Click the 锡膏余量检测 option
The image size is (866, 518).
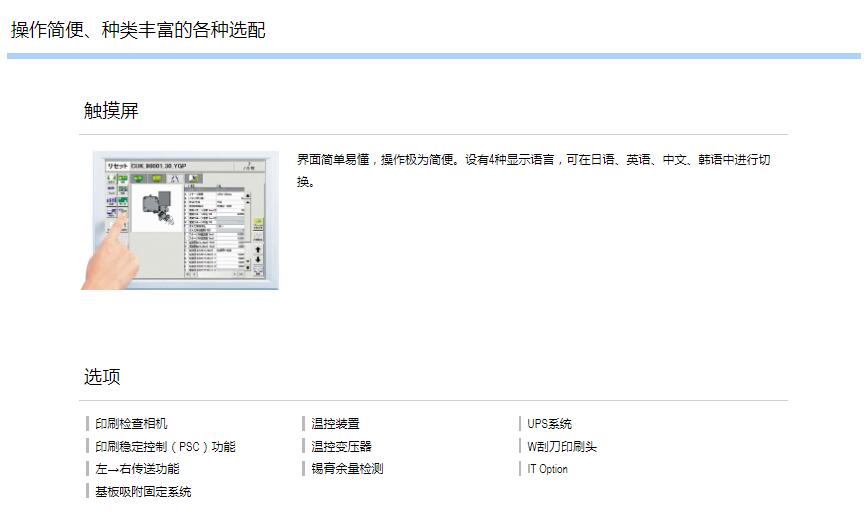tap(347, 469)
